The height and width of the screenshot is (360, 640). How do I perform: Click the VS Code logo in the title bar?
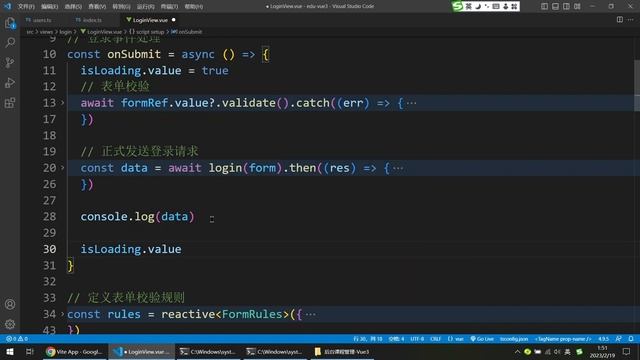(x=7, y=6)
